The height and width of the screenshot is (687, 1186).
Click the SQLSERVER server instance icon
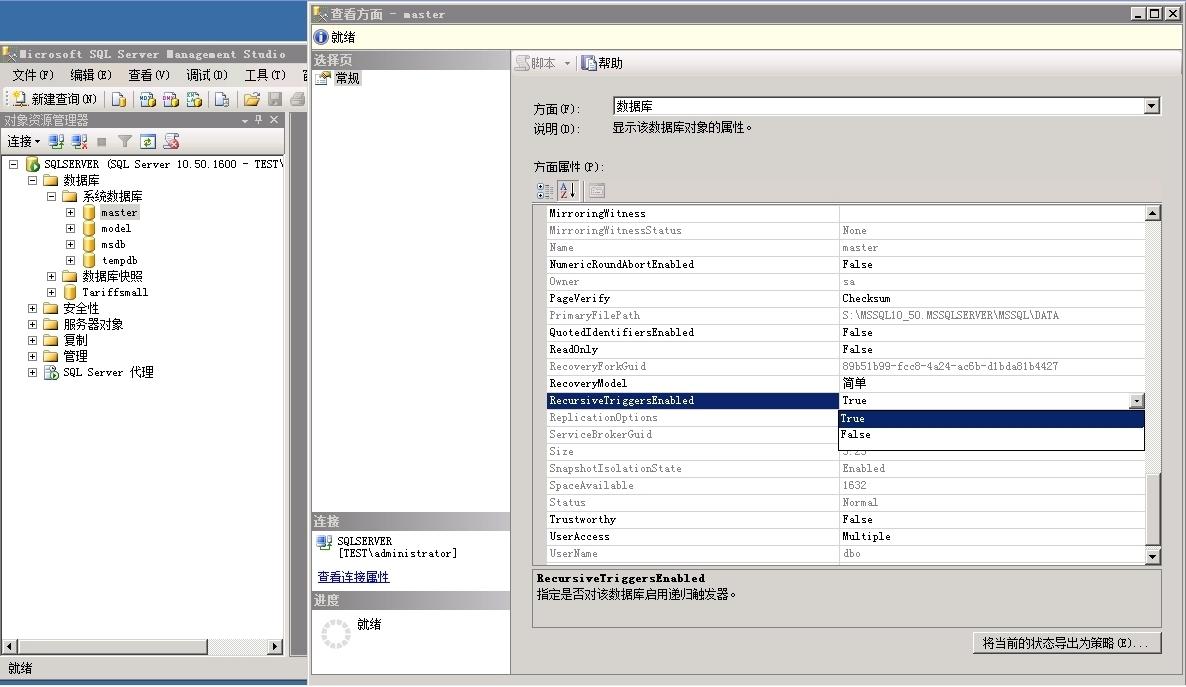coord(33,164)
